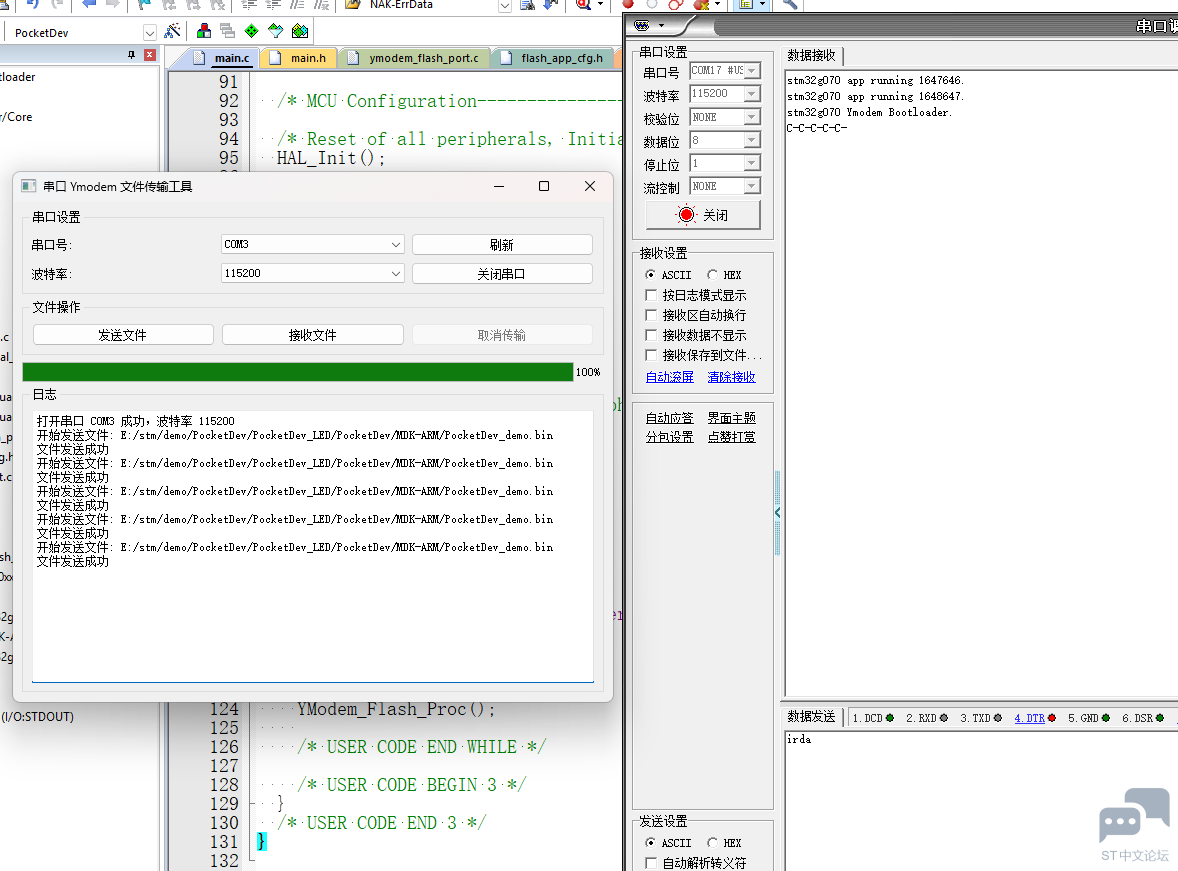Open Manage Run-Time Environment green diamond icon
The width and height of the screenshot is (1178, 871).
point(252,31)
